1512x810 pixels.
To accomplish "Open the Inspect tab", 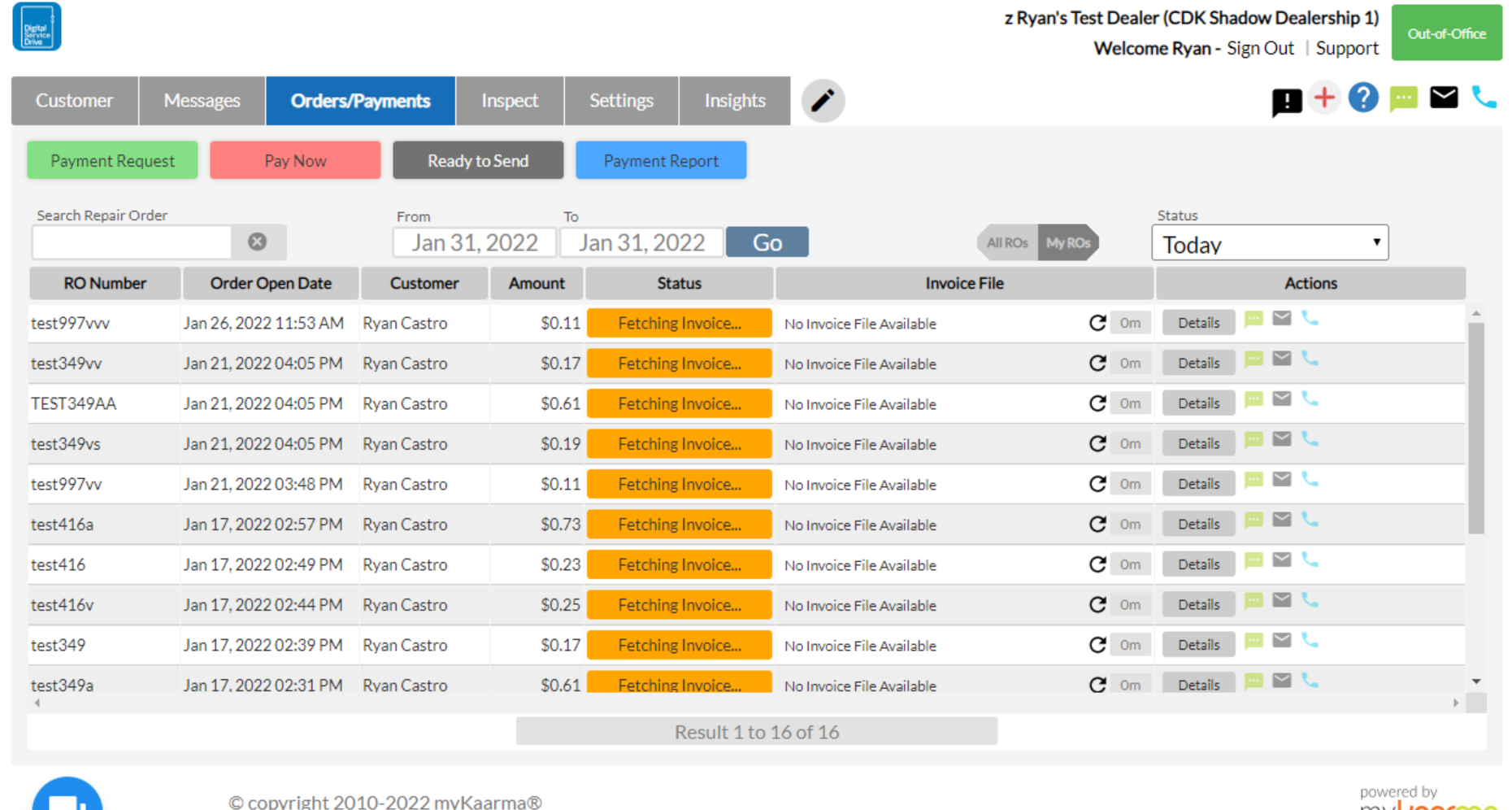I will click(x=510, y=101).
